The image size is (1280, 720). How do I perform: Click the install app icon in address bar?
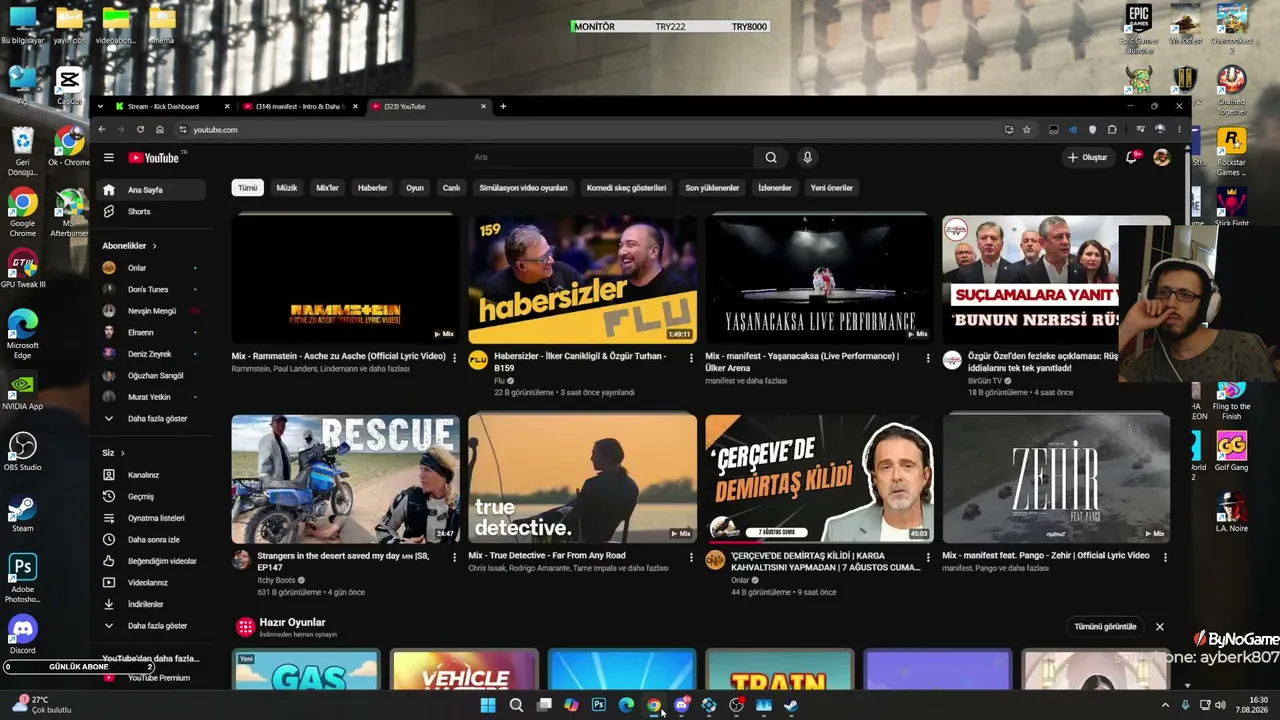1008,129
